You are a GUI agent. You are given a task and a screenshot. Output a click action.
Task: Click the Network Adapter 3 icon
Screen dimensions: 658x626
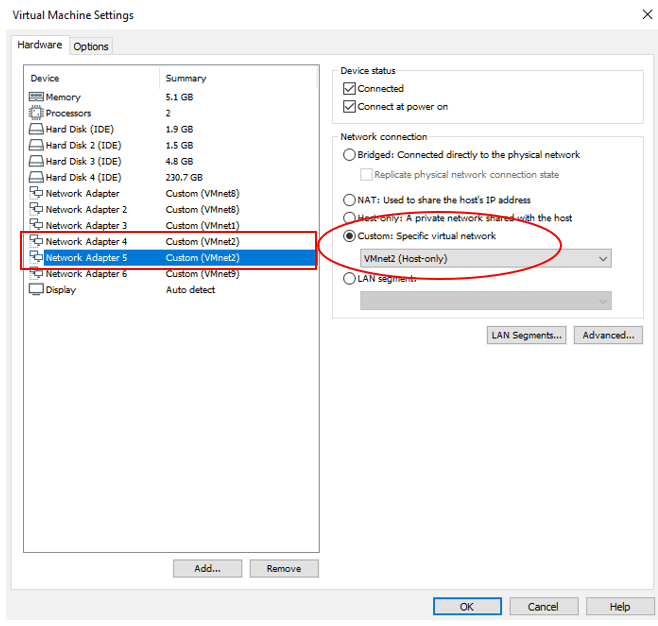point(36,225)
